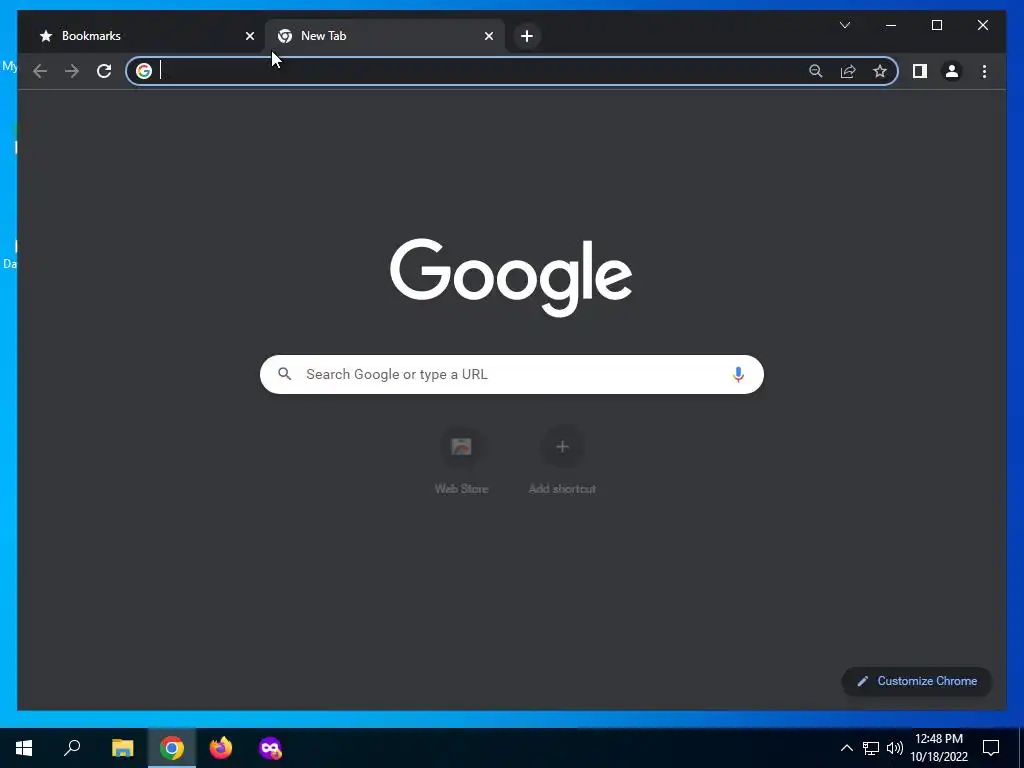Open the profile avatar menu

pos(952,71)
